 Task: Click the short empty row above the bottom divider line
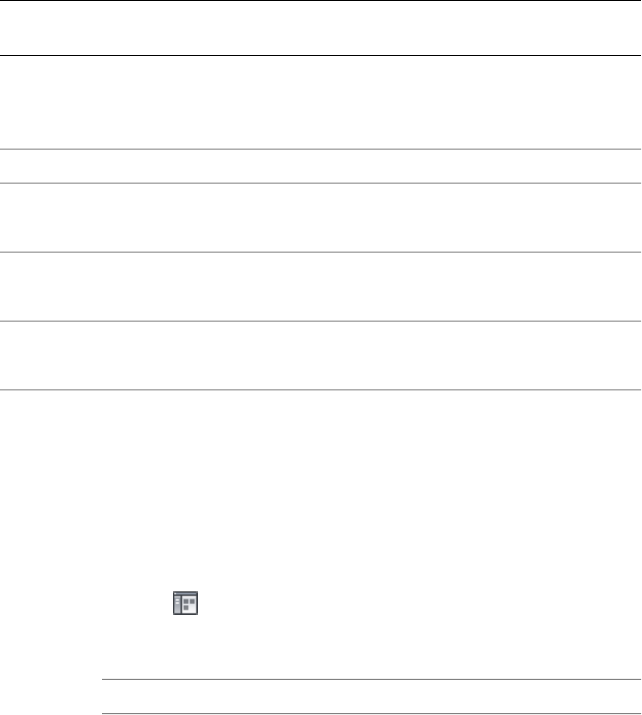click(371, 696)
